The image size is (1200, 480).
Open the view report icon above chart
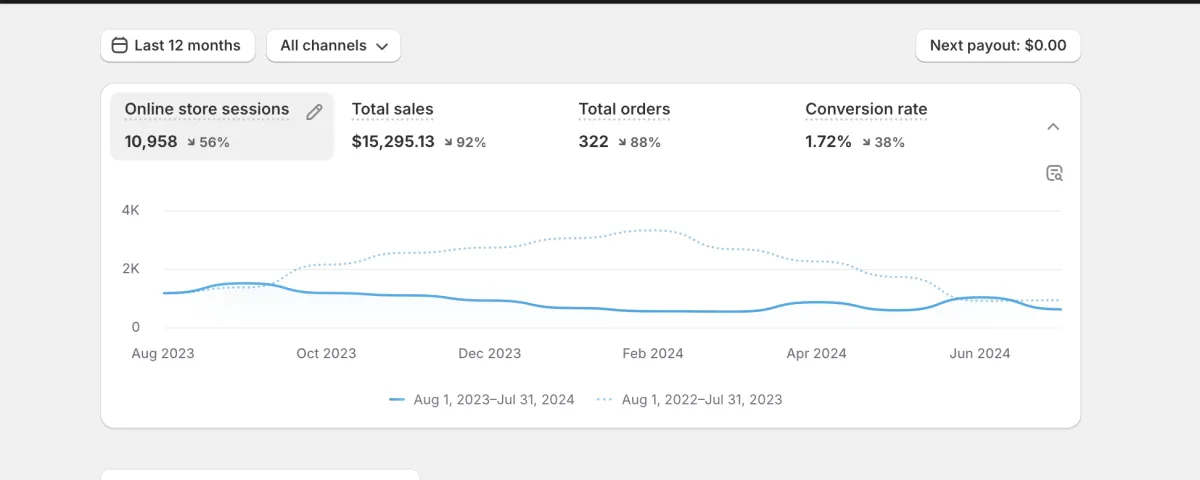pos(1054,173)
